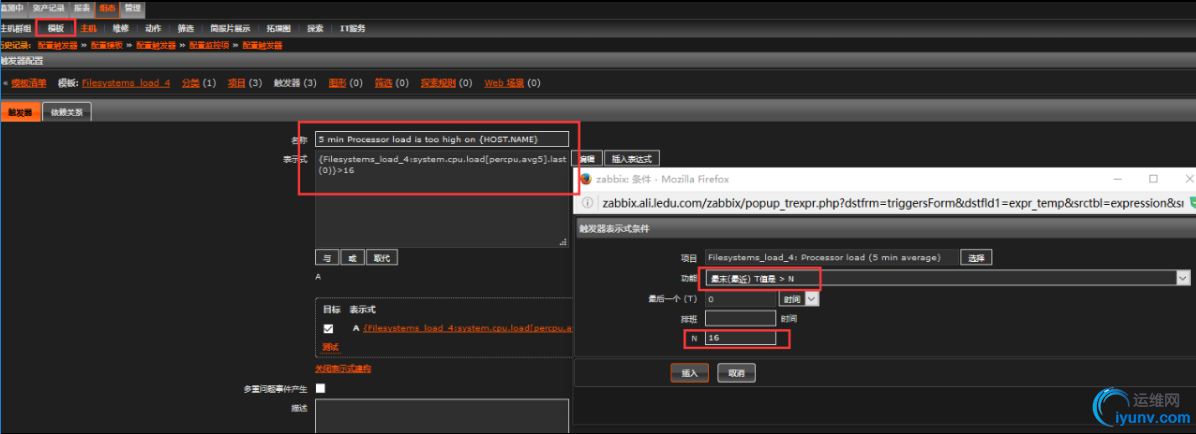The height and width of the screenshot is (434, 1196).
Task: Click the Firefox icon in the popup title bar
Action: (585, 179)
